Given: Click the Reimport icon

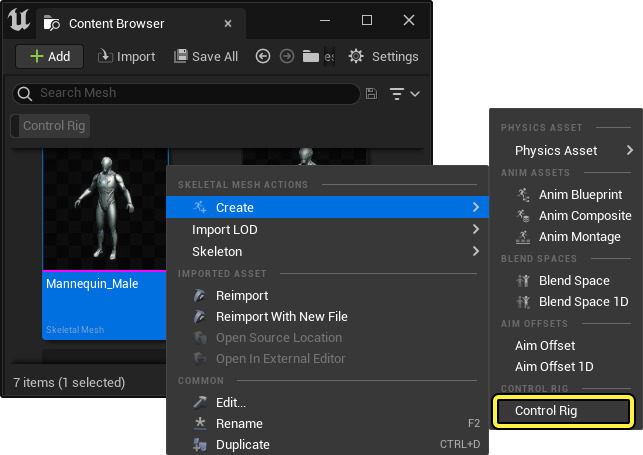Looking at the screenshot, I should (200, 296).
